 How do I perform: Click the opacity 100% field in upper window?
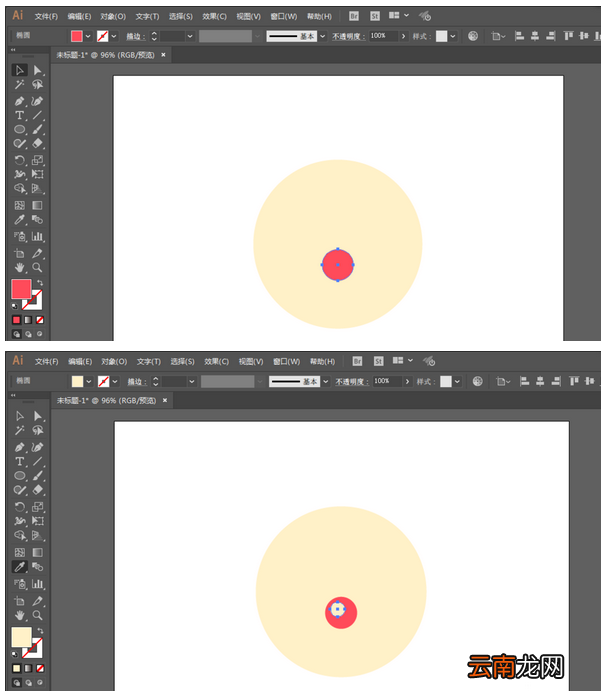pyautogui.click(x=383, y=36)
